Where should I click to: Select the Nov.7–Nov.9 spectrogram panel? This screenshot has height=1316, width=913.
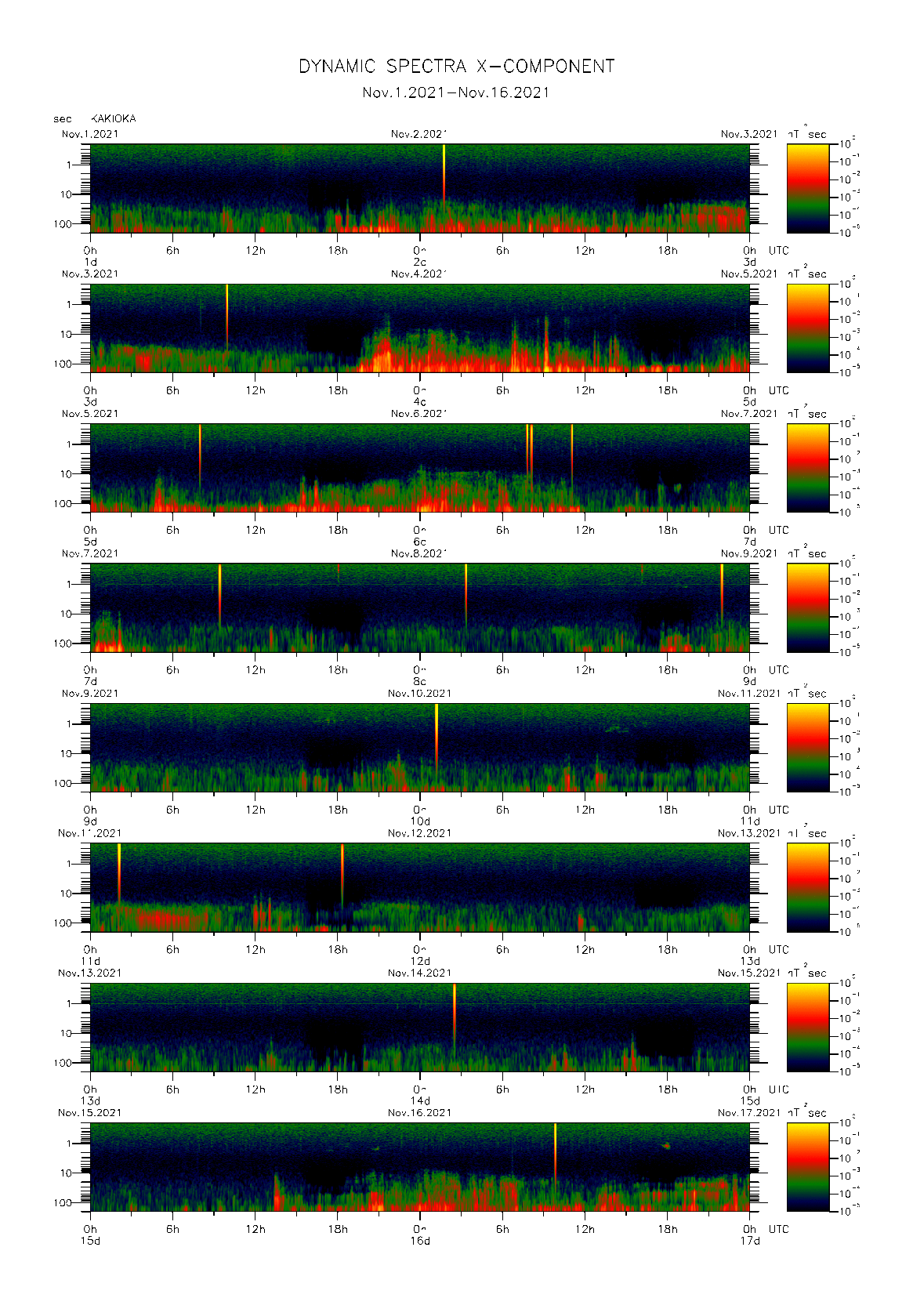pyautogui.click(x=420, y=607)
